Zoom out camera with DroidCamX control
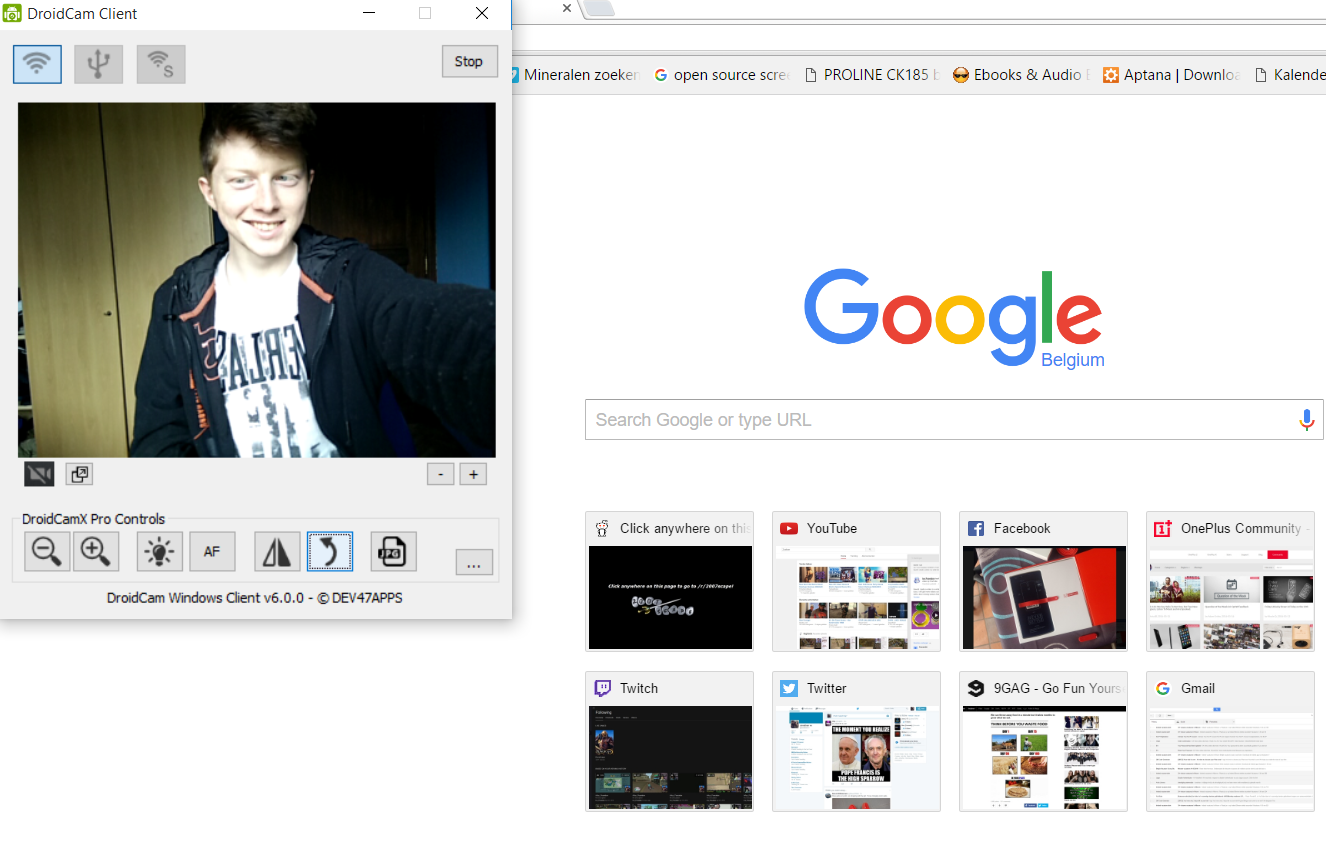Screen dimensions: 1326x864 [47, 551]
